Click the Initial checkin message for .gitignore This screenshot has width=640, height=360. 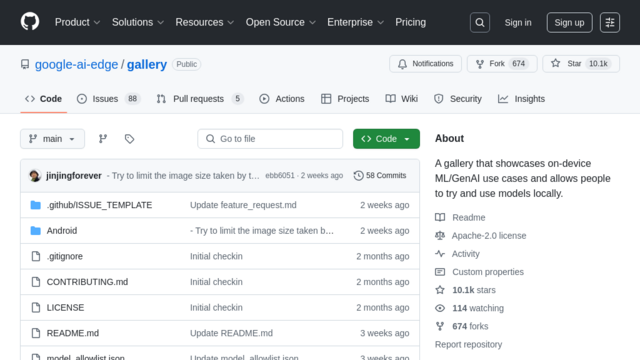tap(216, 256)
